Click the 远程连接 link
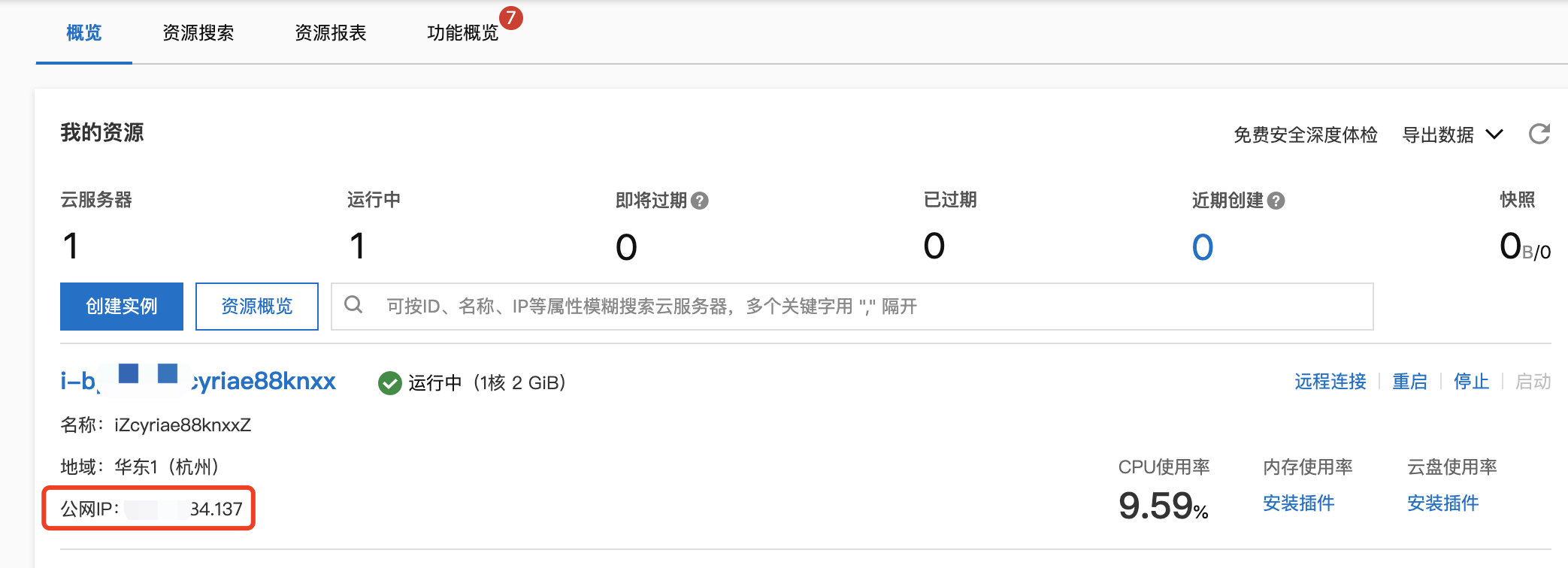1568x568 pixels. (1330, 382)
